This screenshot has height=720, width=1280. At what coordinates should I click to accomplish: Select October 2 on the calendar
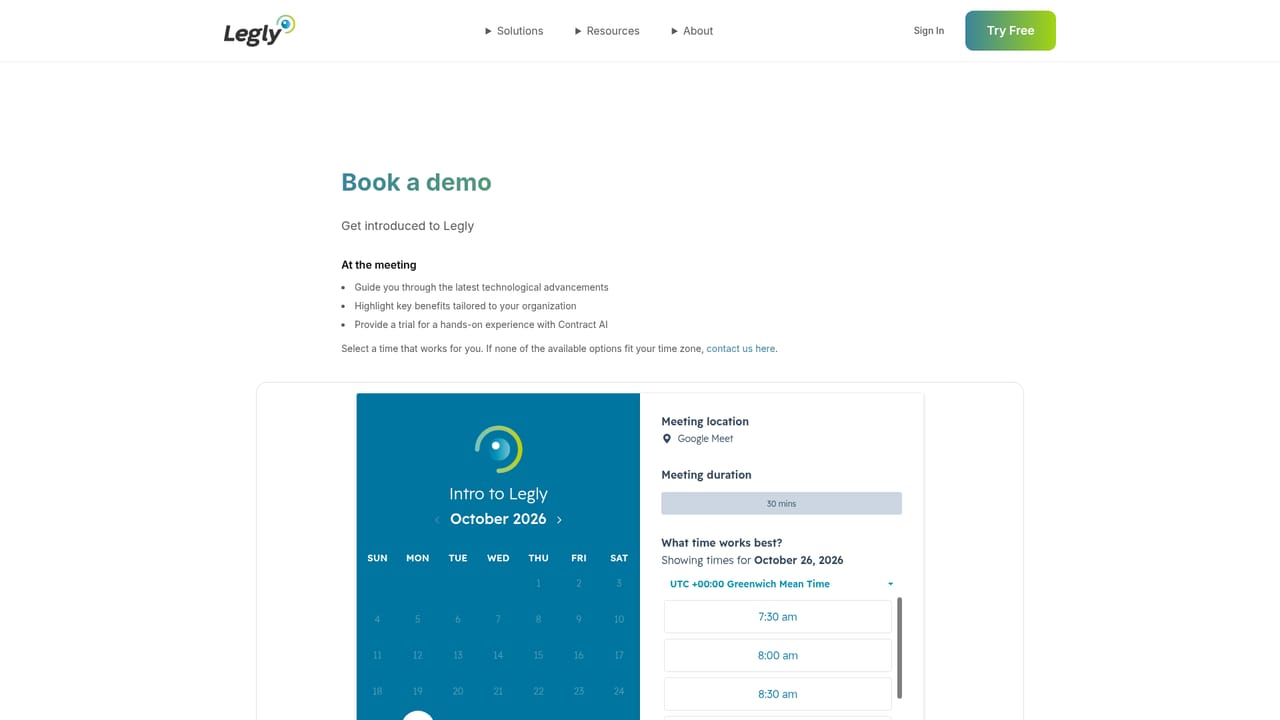tap(578, 583)
